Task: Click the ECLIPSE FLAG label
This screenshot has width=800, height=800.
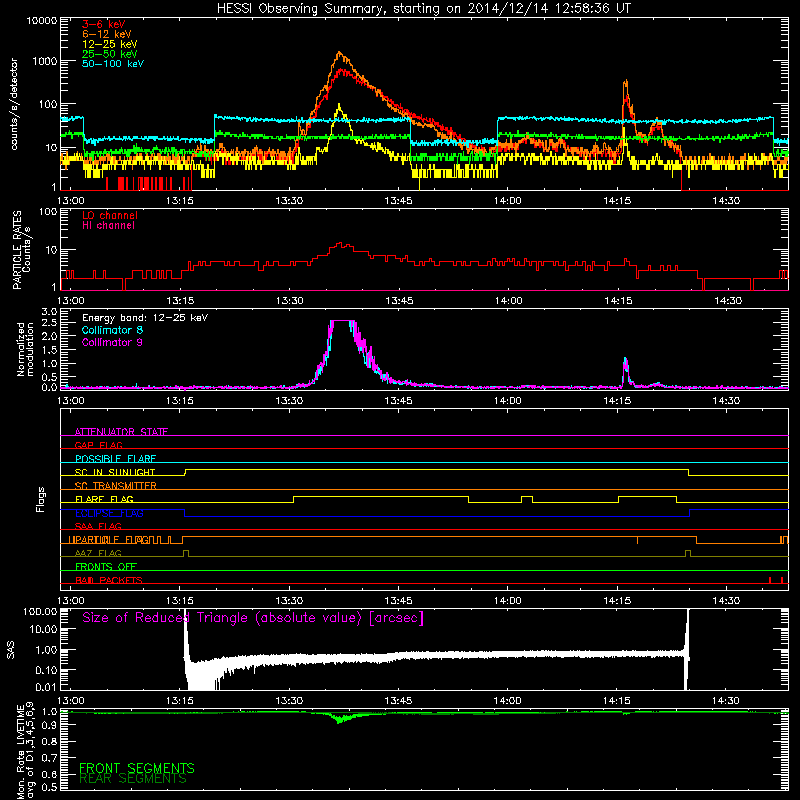Action: [109, 513]
